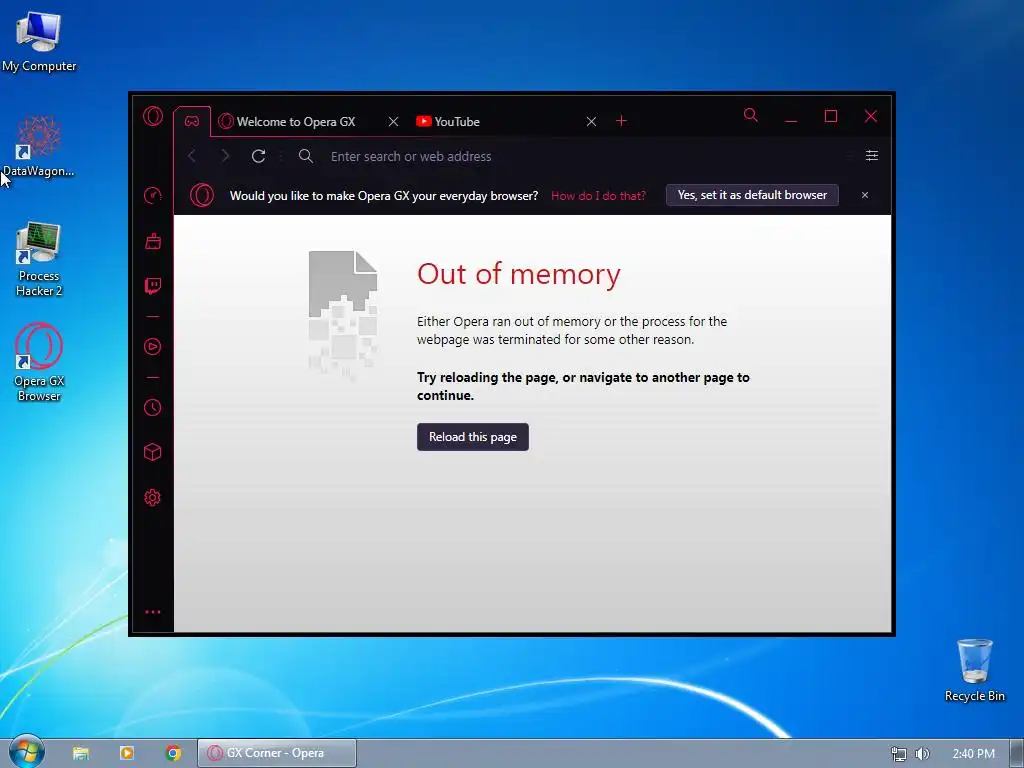
Task: Open the Windows Start menu
Action: 26,752
